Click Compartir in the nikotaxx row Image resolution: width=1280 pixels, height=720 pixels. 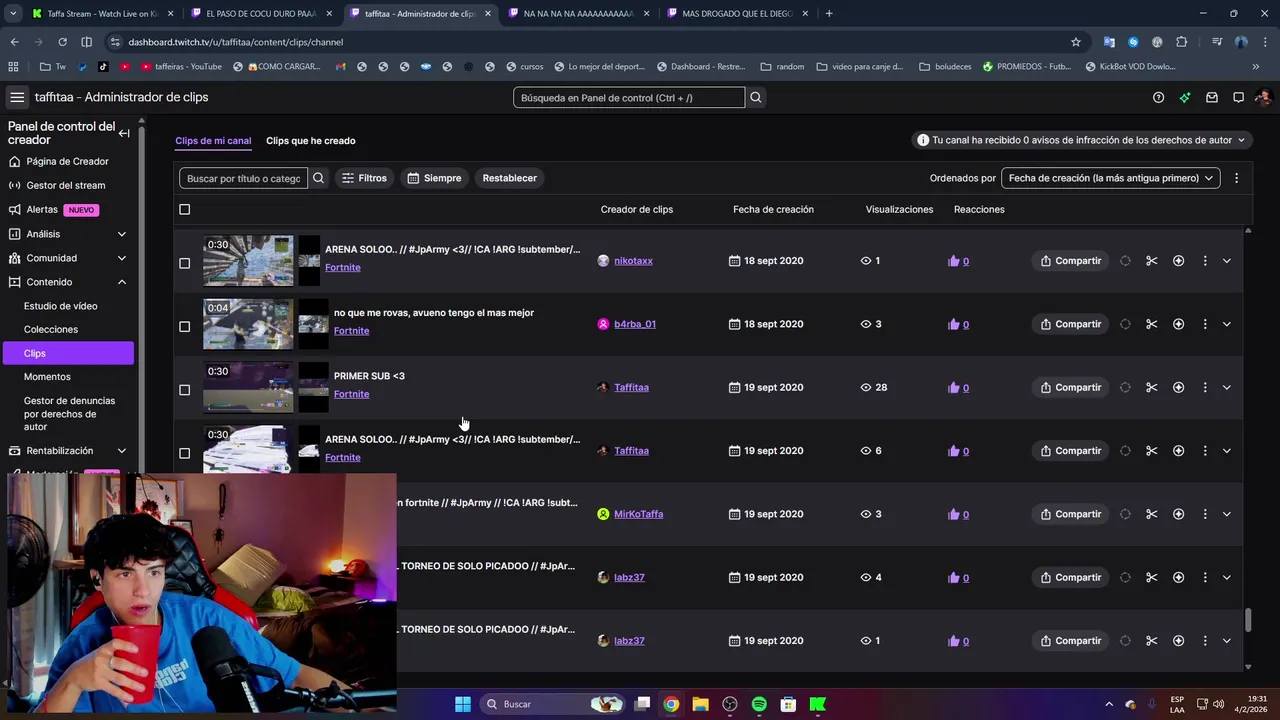tap(1070, 261)
